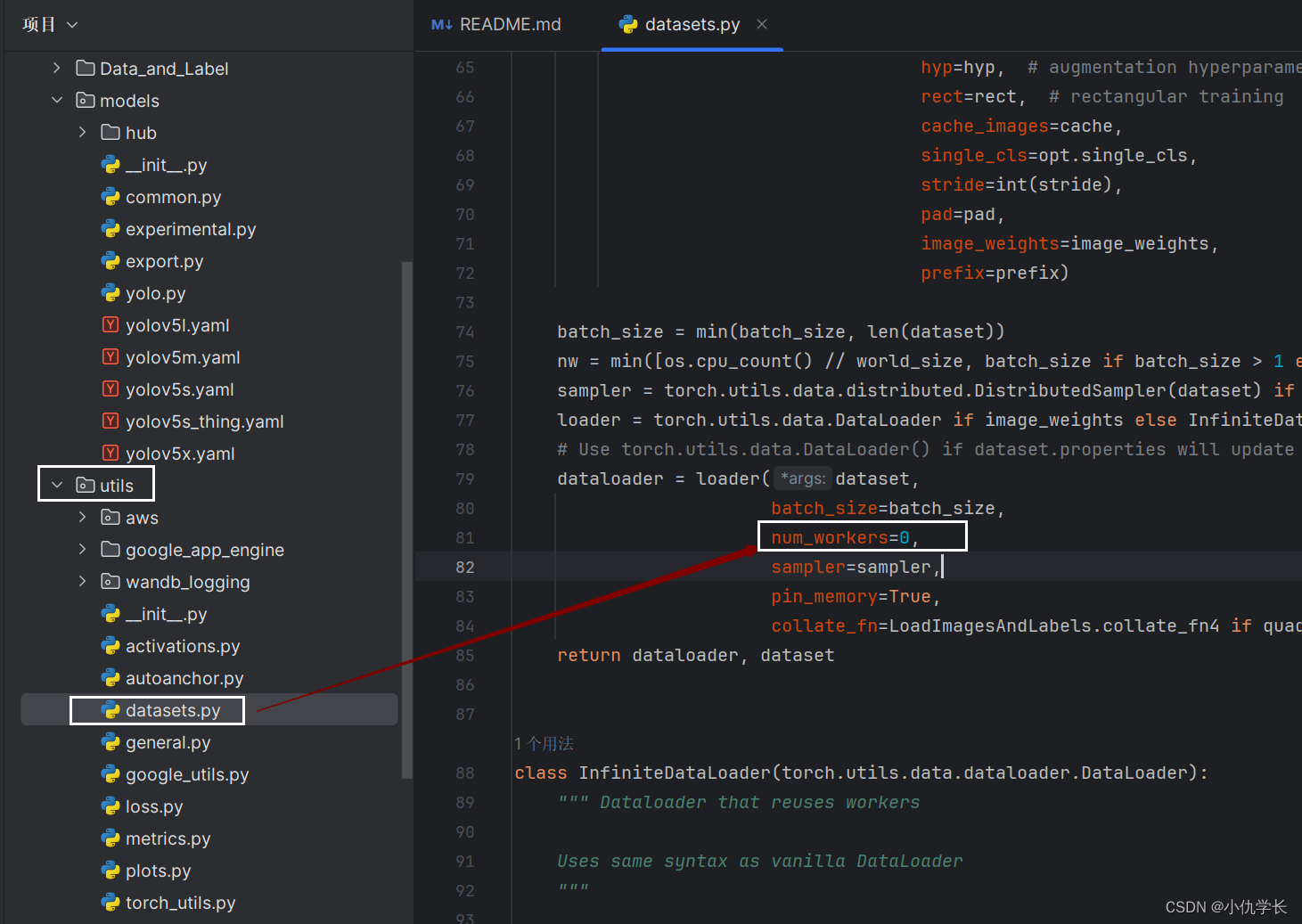Click the Markdown icon on README.md tab

tap(441, 25)
